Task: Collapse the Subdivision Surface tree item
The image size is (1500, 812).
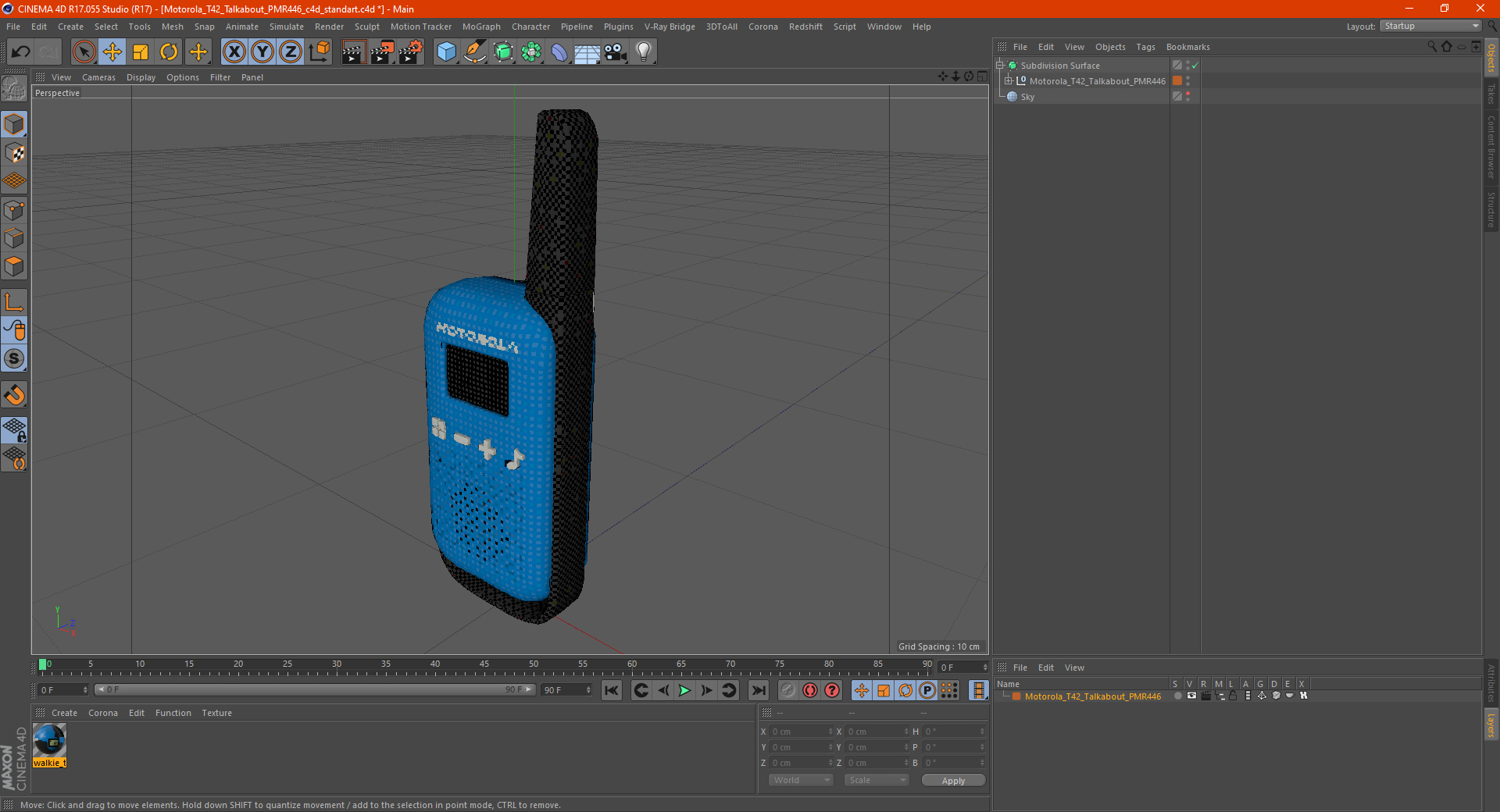Action: (x=999, y=66)
